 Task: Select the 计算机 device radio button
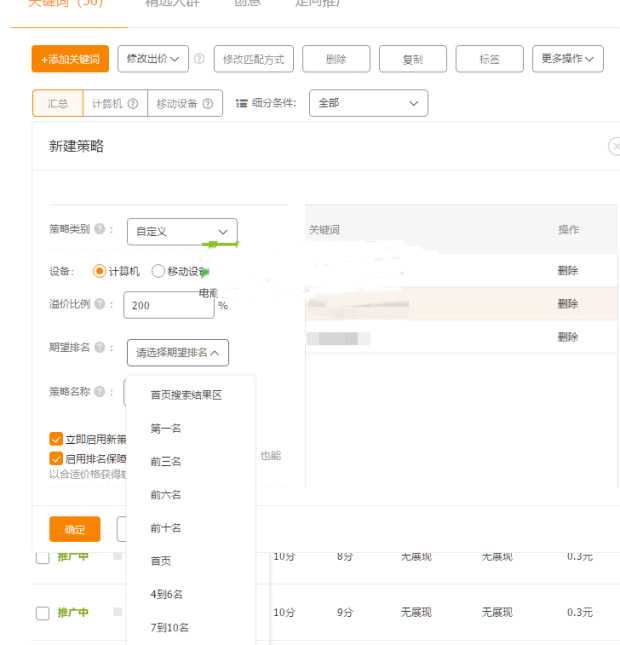click(99, 271)
